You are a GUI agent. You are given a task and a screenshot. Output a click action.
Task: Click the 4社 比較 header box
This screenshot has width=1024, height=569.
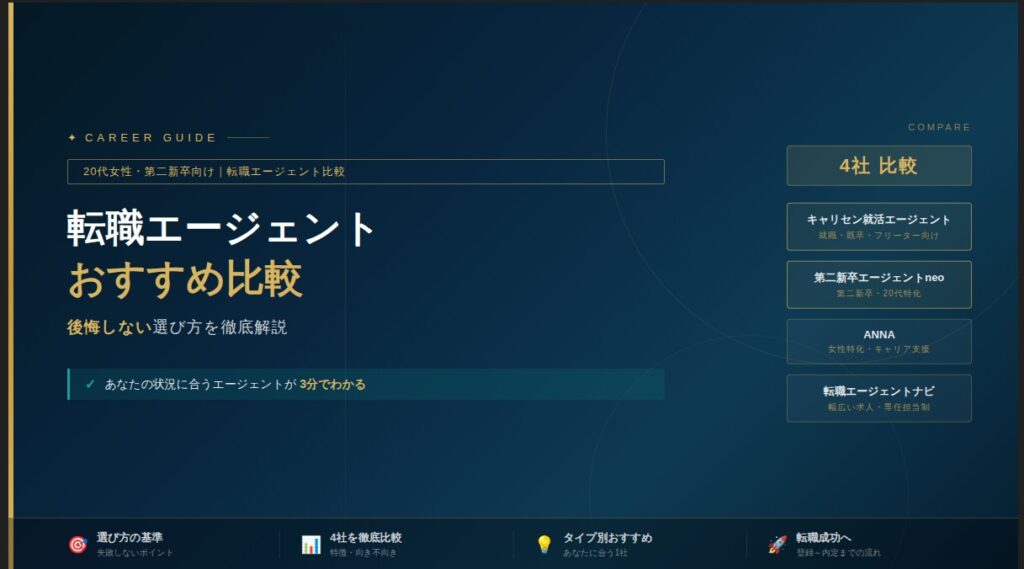click(879, 166)
